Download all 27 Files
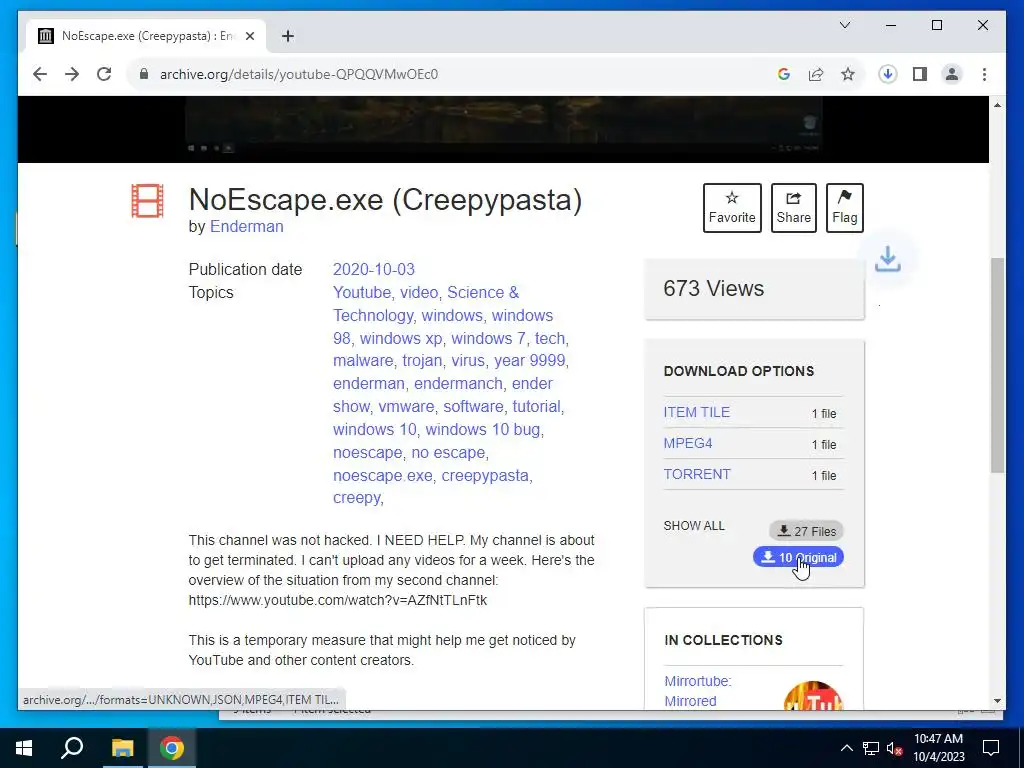The height and width of the screenshot is (768, 1024). (806, 531)
